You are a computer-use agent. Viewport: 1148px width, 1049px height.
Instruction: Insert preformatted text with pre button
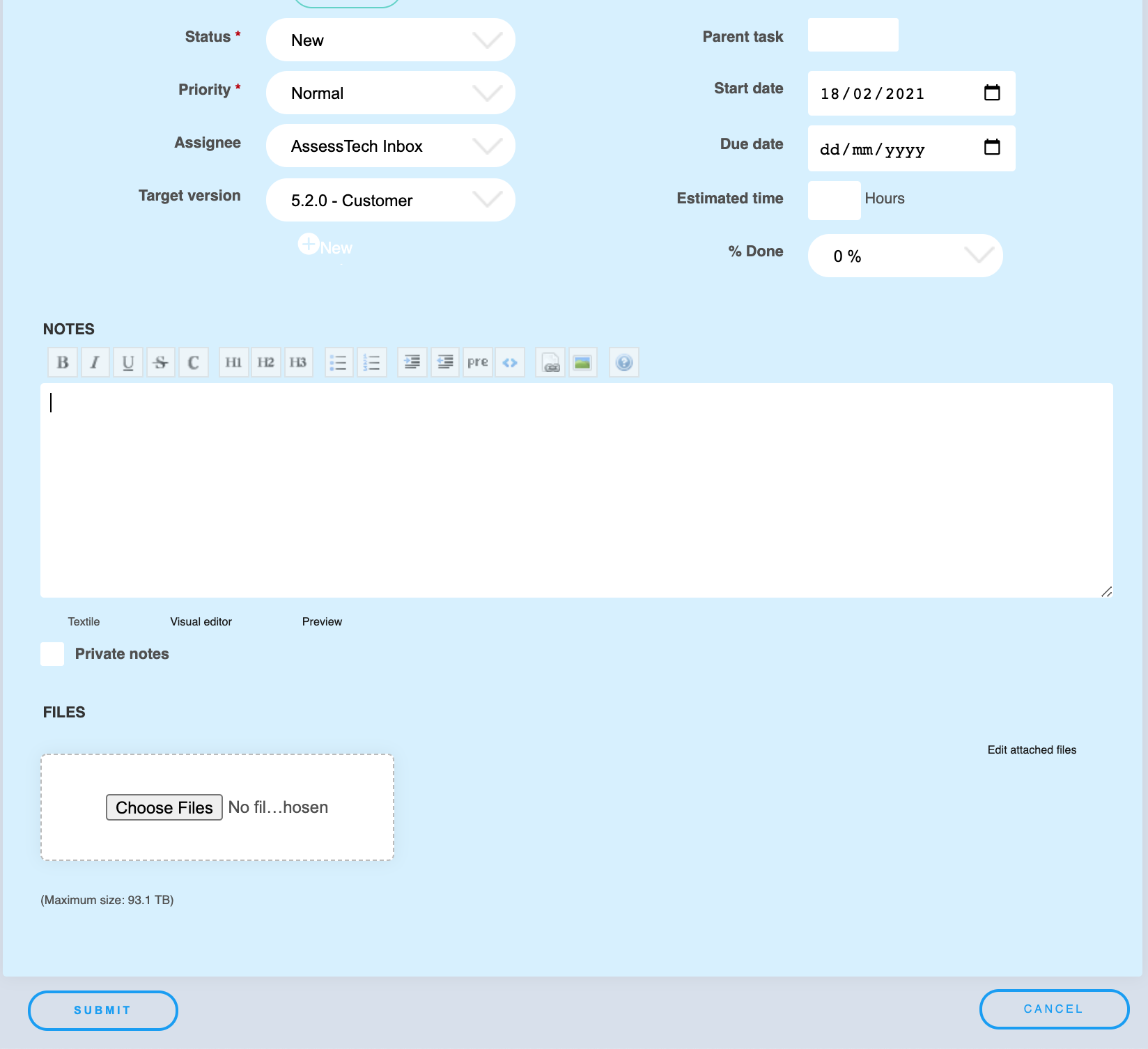[478, 362]
